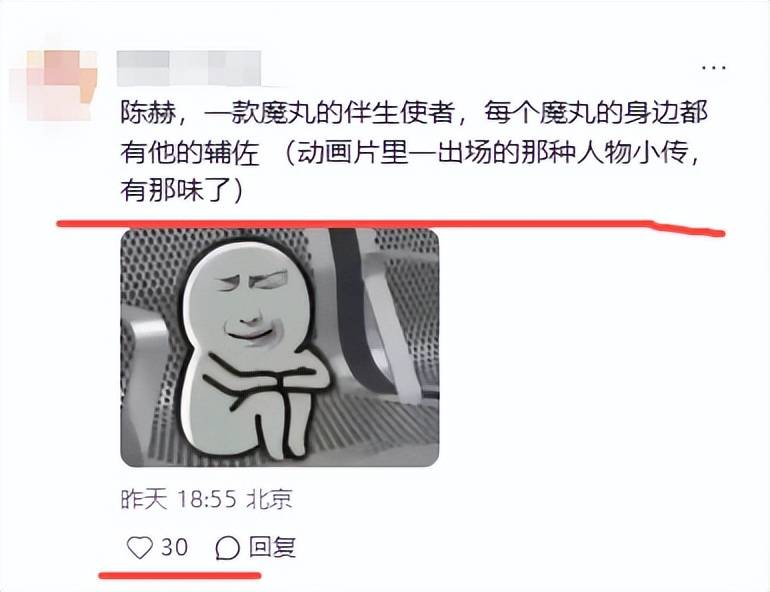Click the red underline beneath comment text
Viewport: 770px width, 592px height.
[390, 228]
